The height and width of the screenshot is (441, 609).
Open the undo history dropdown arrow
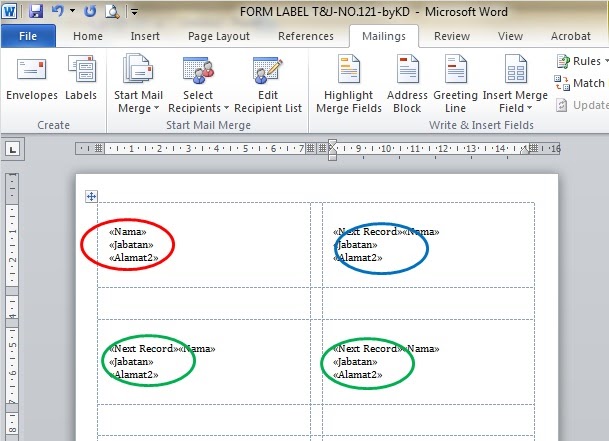click(73, 11)
